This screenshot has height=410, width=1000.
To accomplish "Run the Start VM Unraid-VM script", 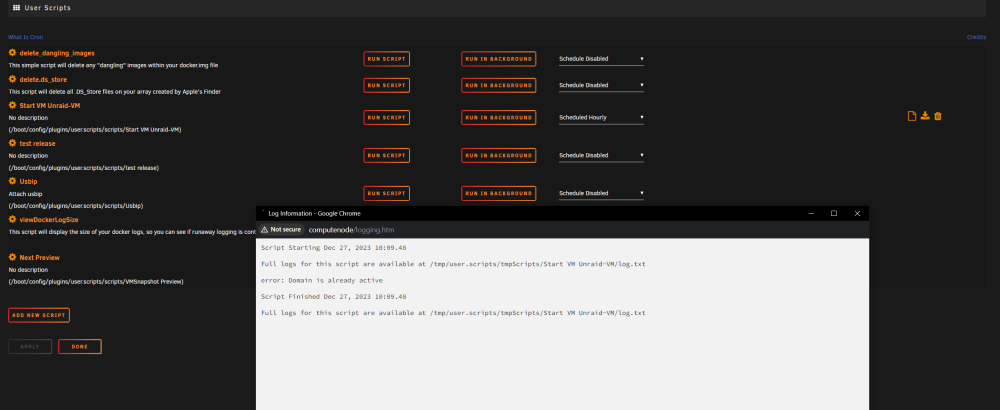I will coord(386,117).
